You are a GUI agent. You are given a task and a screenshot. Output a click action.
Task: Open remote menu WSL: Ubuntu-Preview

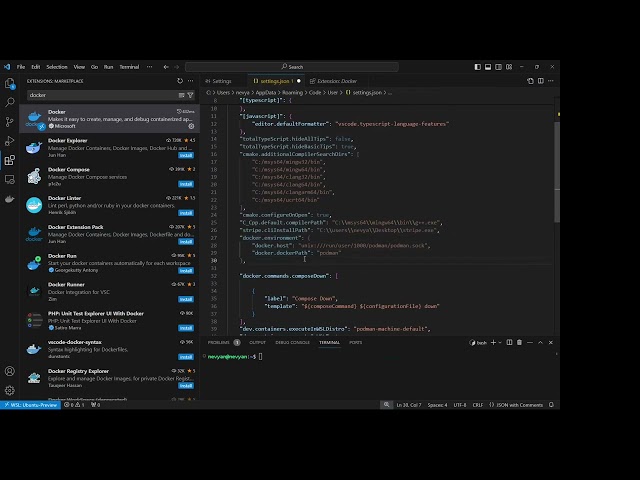coord(31,405)
